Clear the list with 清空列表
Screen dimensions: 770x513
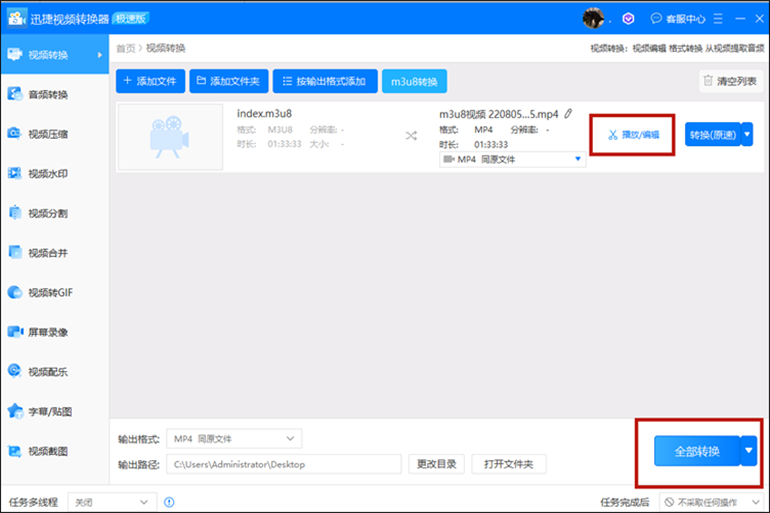(x=731, y=81)
